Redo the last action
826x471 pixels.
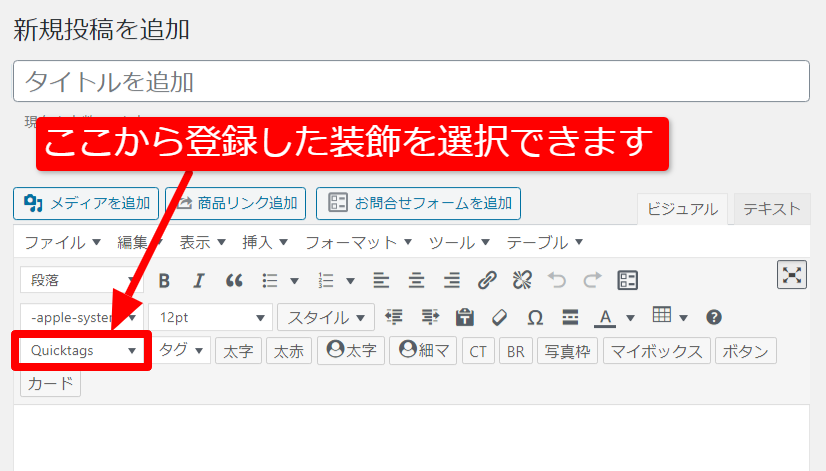(x=592, y=280)
